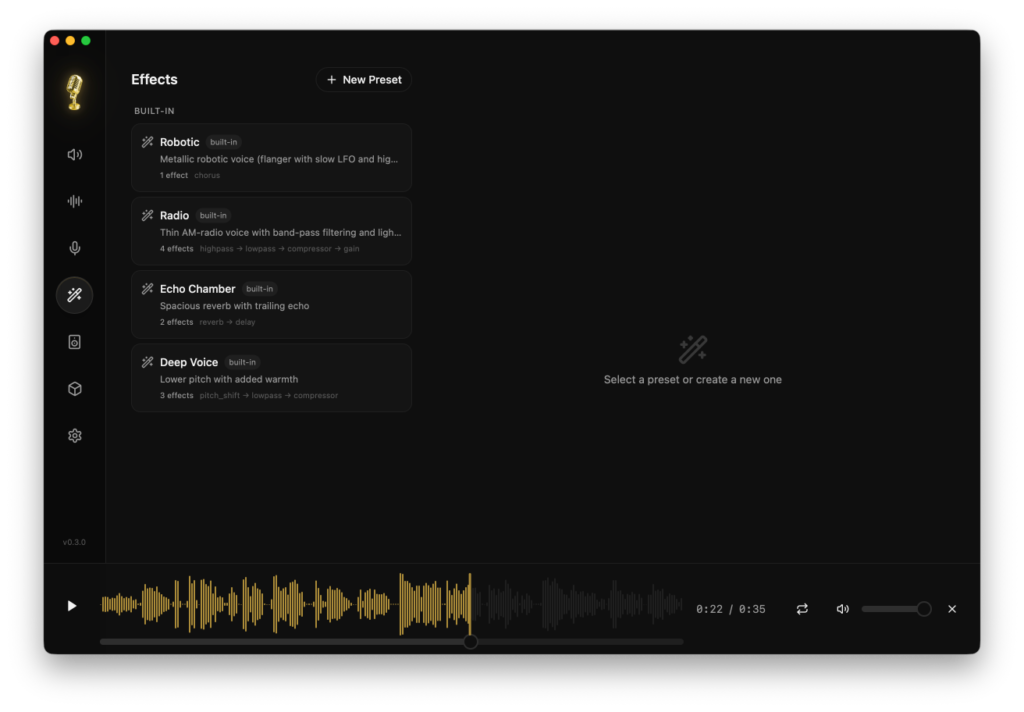
Task: Open the speaker section in sidebar
Action: (x=74, y=155)
